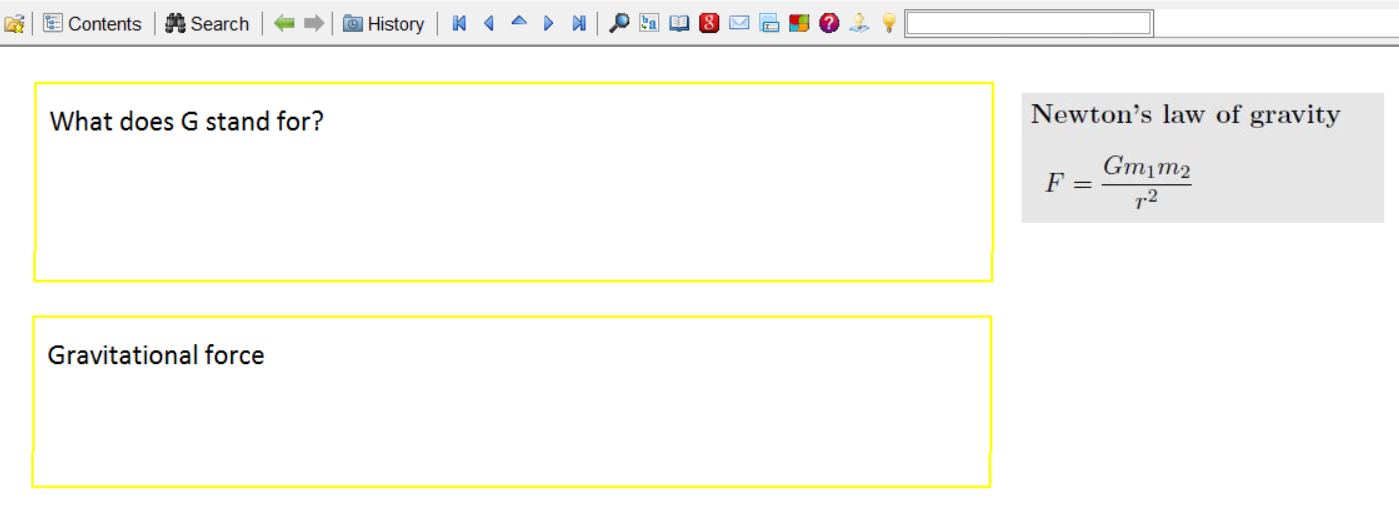Click the open folder icon in the toolbar

pos(14,23)
